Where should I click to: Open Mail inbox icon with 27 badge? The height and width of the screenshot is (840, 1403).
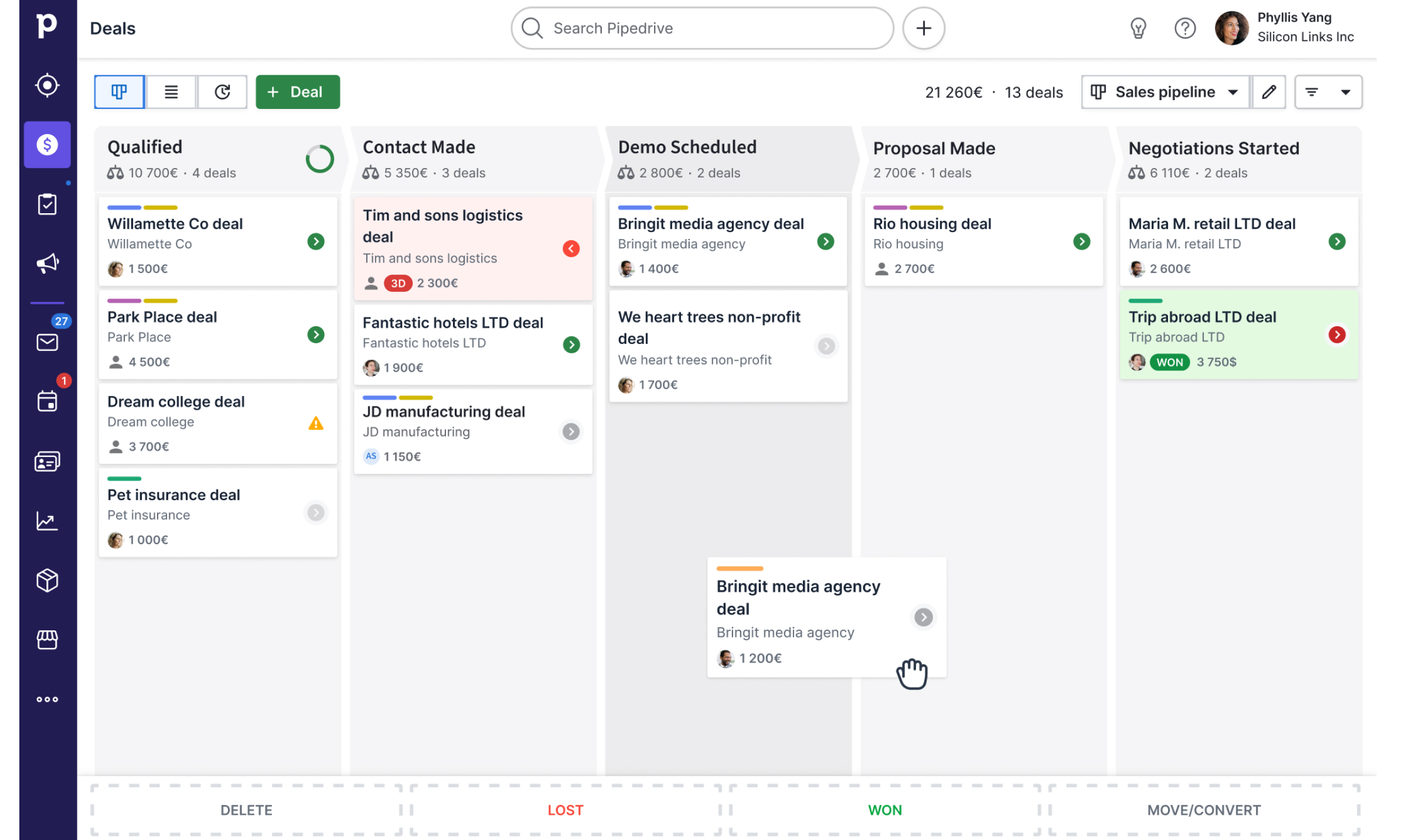(47, 342)
